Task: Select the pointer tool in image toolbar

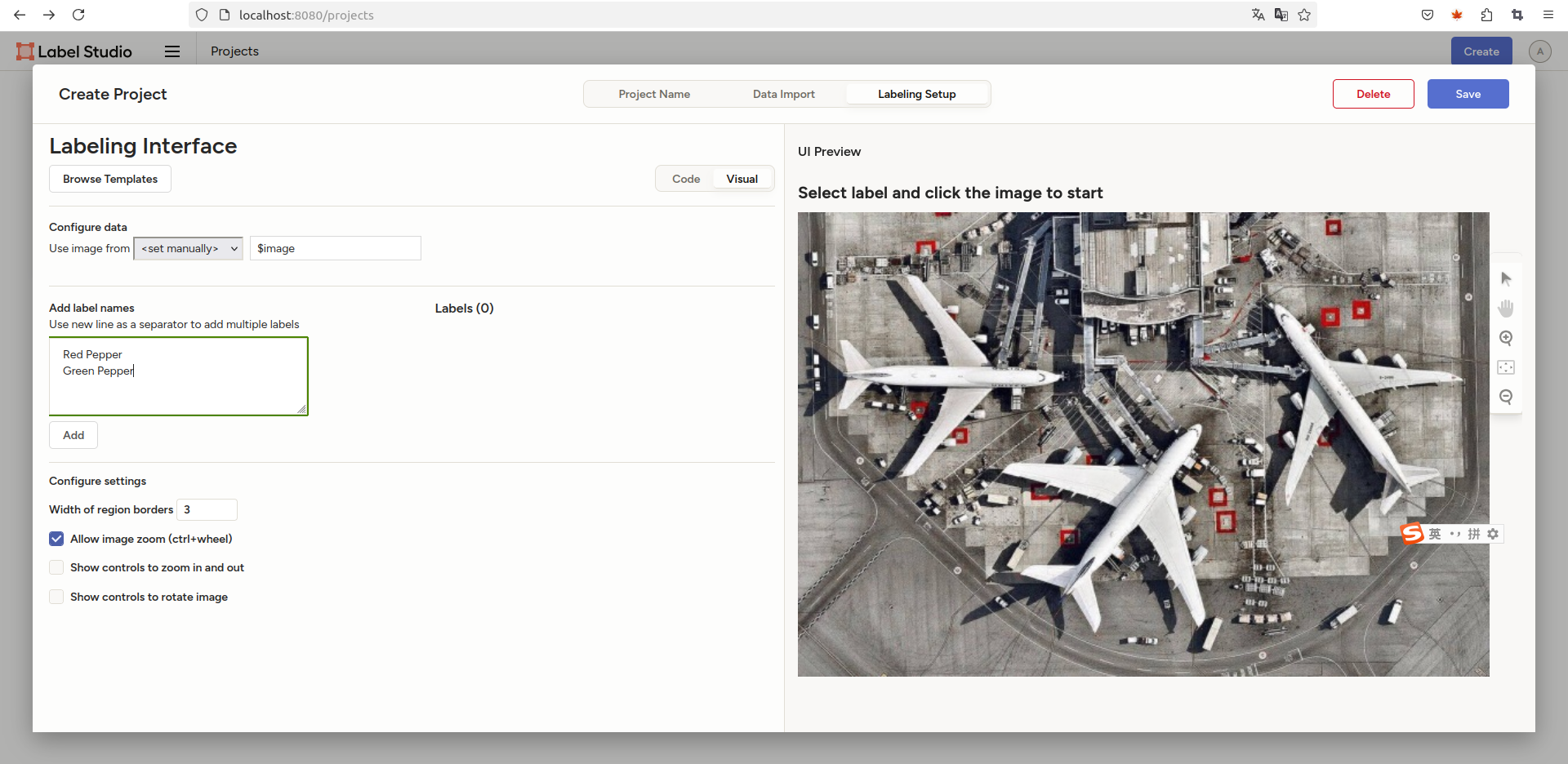Action: click(x=1506, y=279)
